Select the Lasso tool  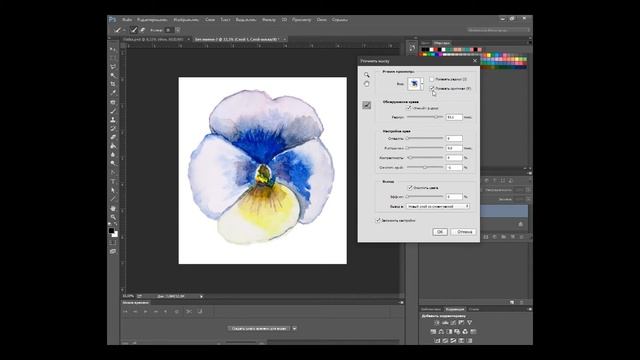click(x=113, y=67)
